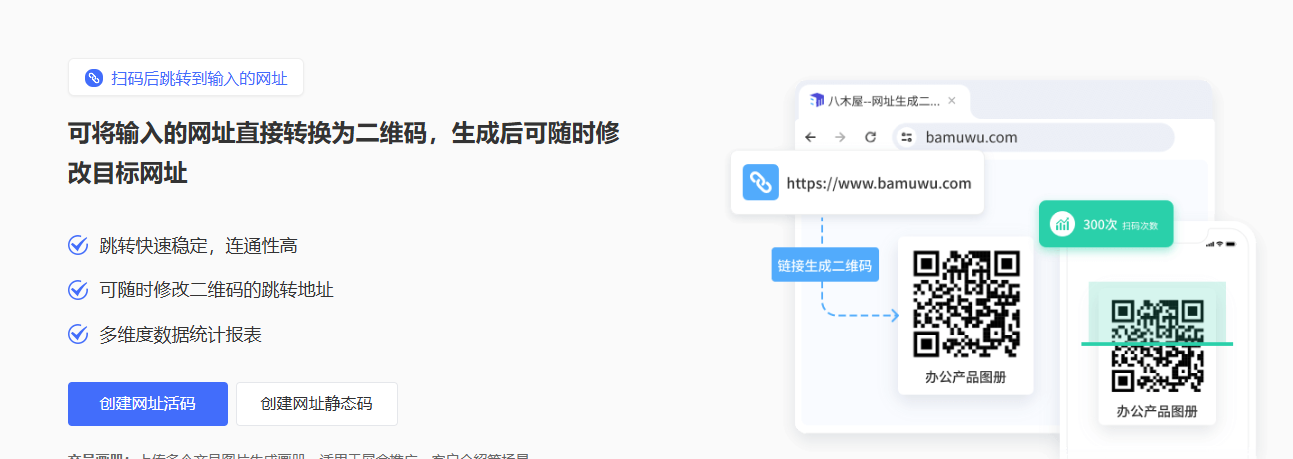
Task: Click the 'https://www.bamuwu.com' URL text
Action: pos(879,184)
